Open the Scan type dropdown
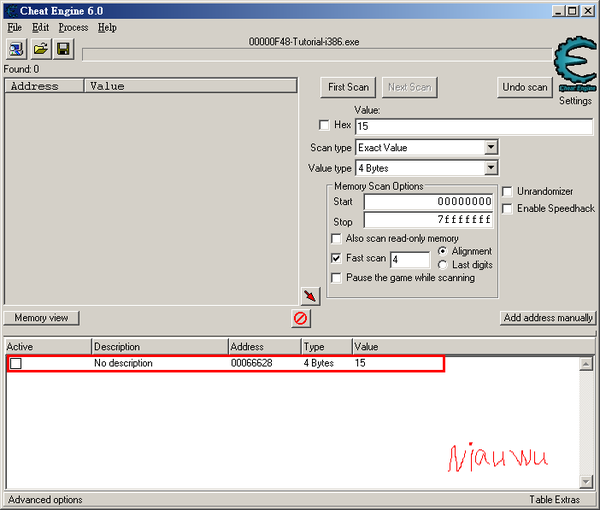600x510 pixels. [x=491, y=147]
